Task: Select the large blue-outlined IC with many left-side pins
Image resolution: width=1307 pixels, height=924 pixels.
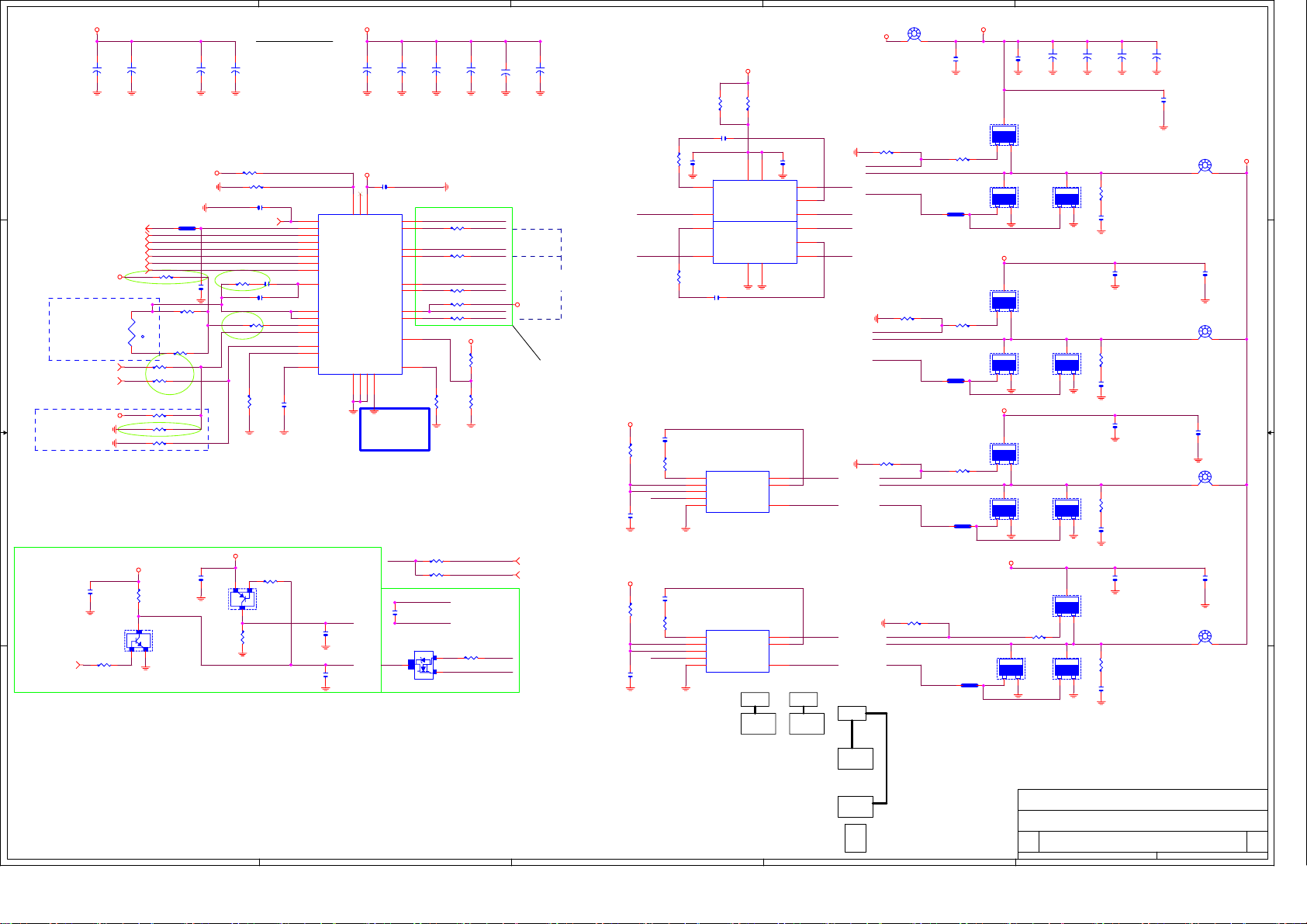Action: click(x=360, y=294)
